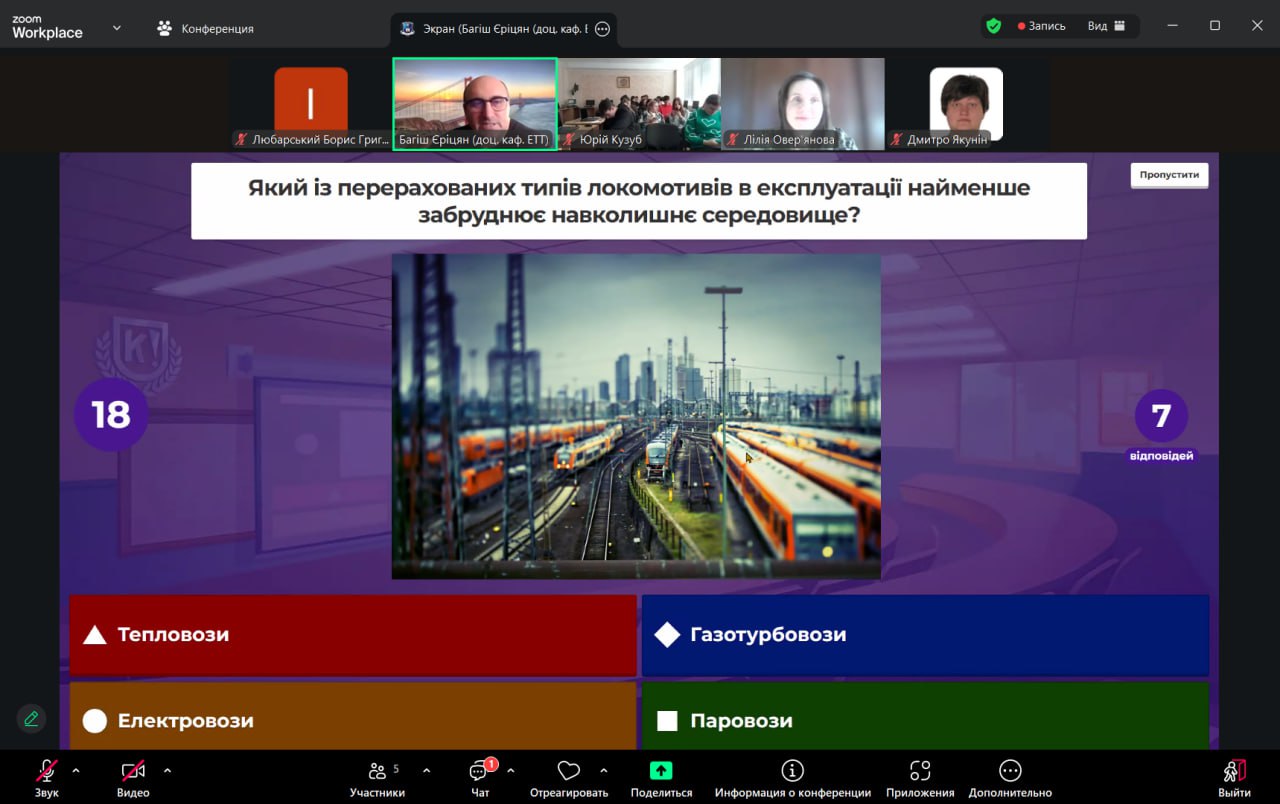Select Дмитро Якунін participant thumbnail
The width and height of the screenshot is (1280, 804).
[x=966, y=104]
